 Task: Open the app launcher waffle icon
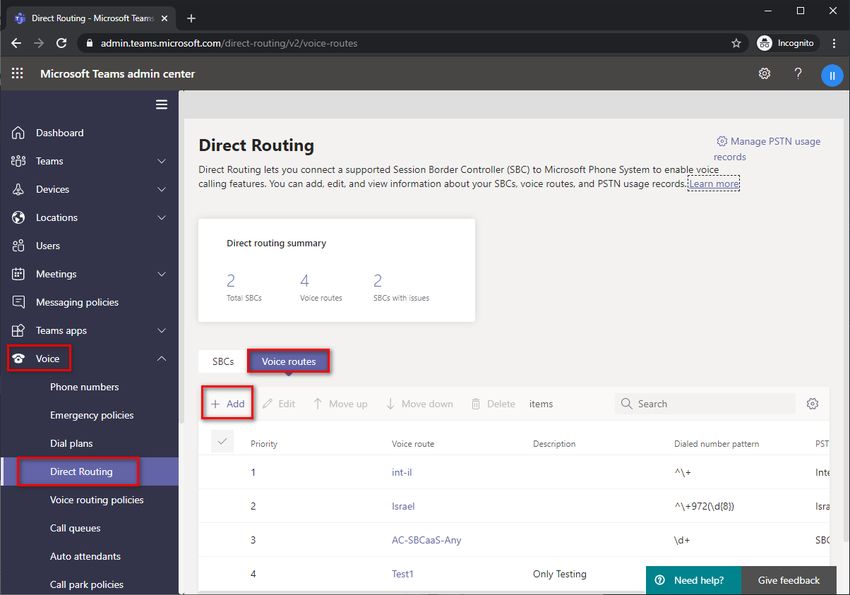coord(17,73)
